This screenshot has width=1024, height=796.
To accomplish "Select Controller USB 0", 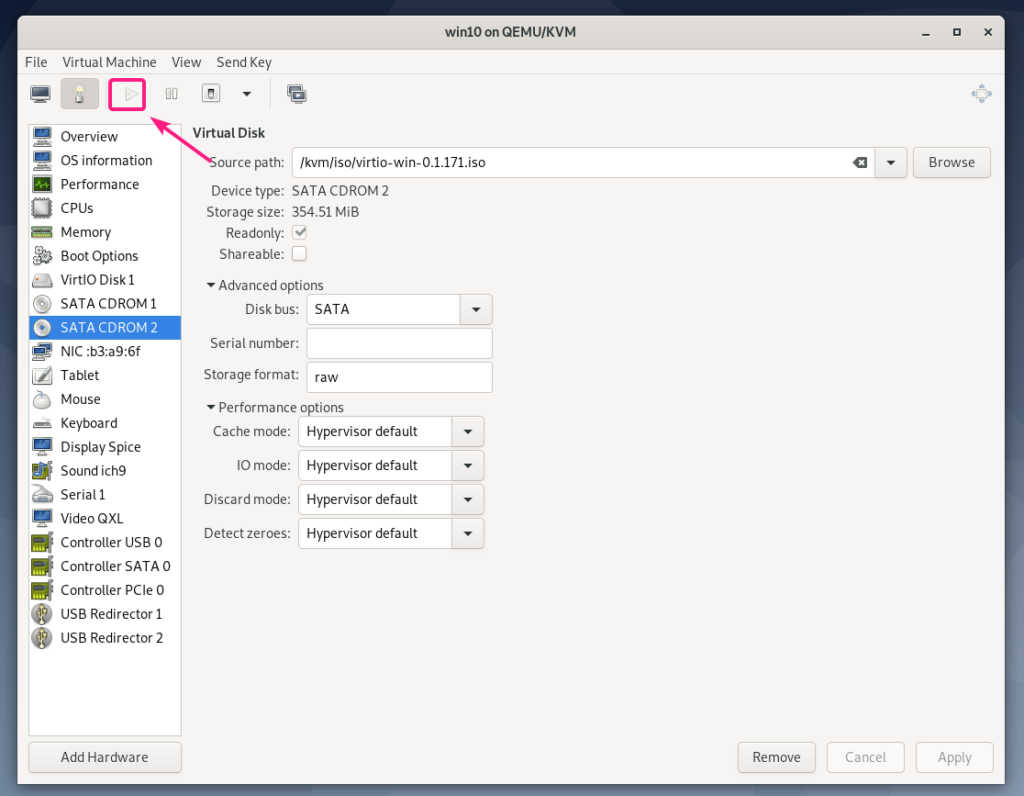I will (x=104, y=542).
